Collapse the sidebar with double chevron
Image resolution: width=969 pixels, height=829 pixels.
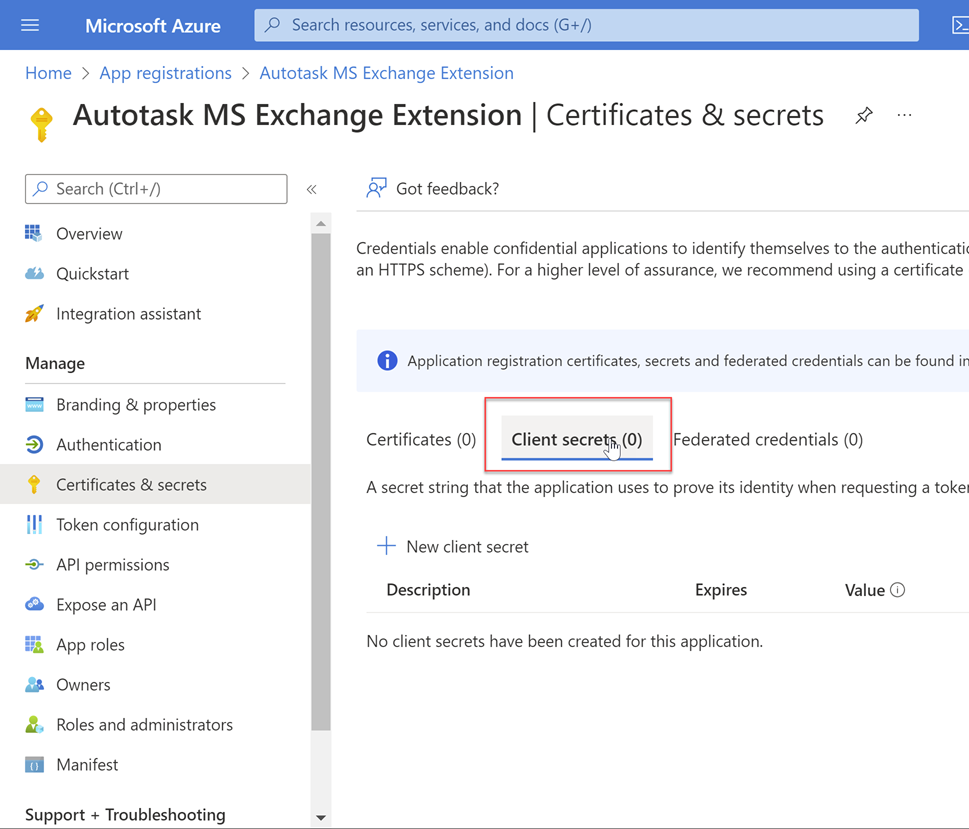click(x=311, y=189)
